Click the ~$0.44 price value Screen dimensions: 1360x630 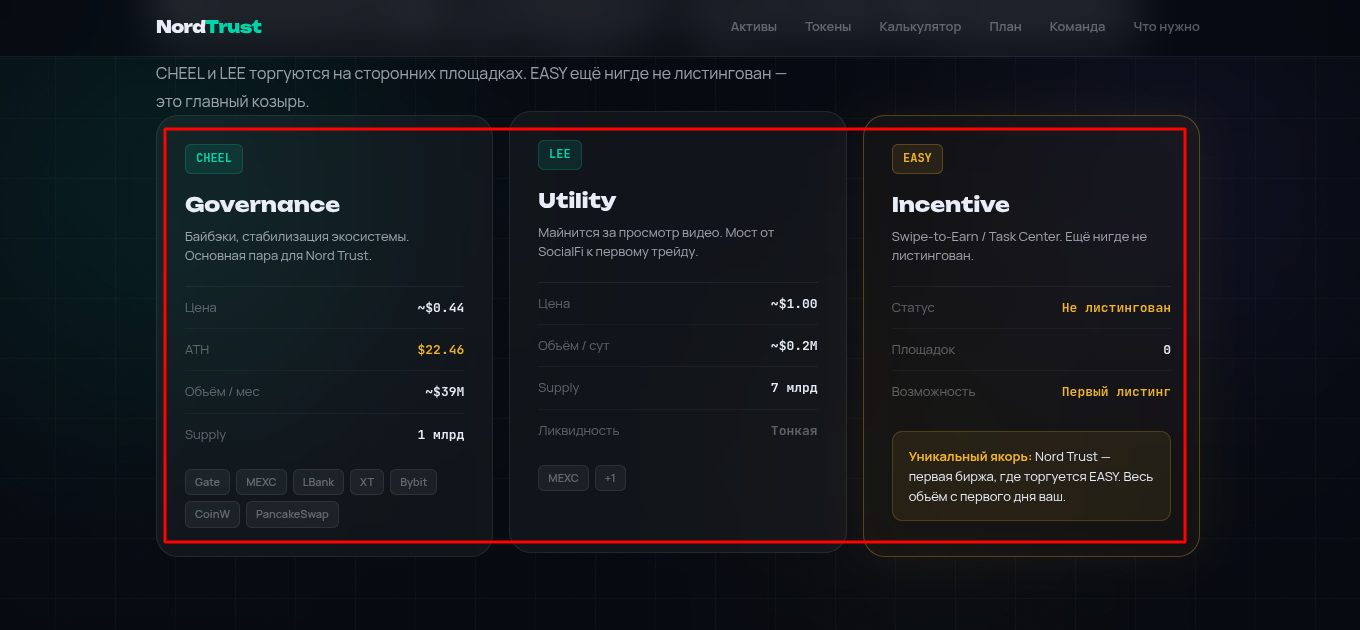point(441,308)
